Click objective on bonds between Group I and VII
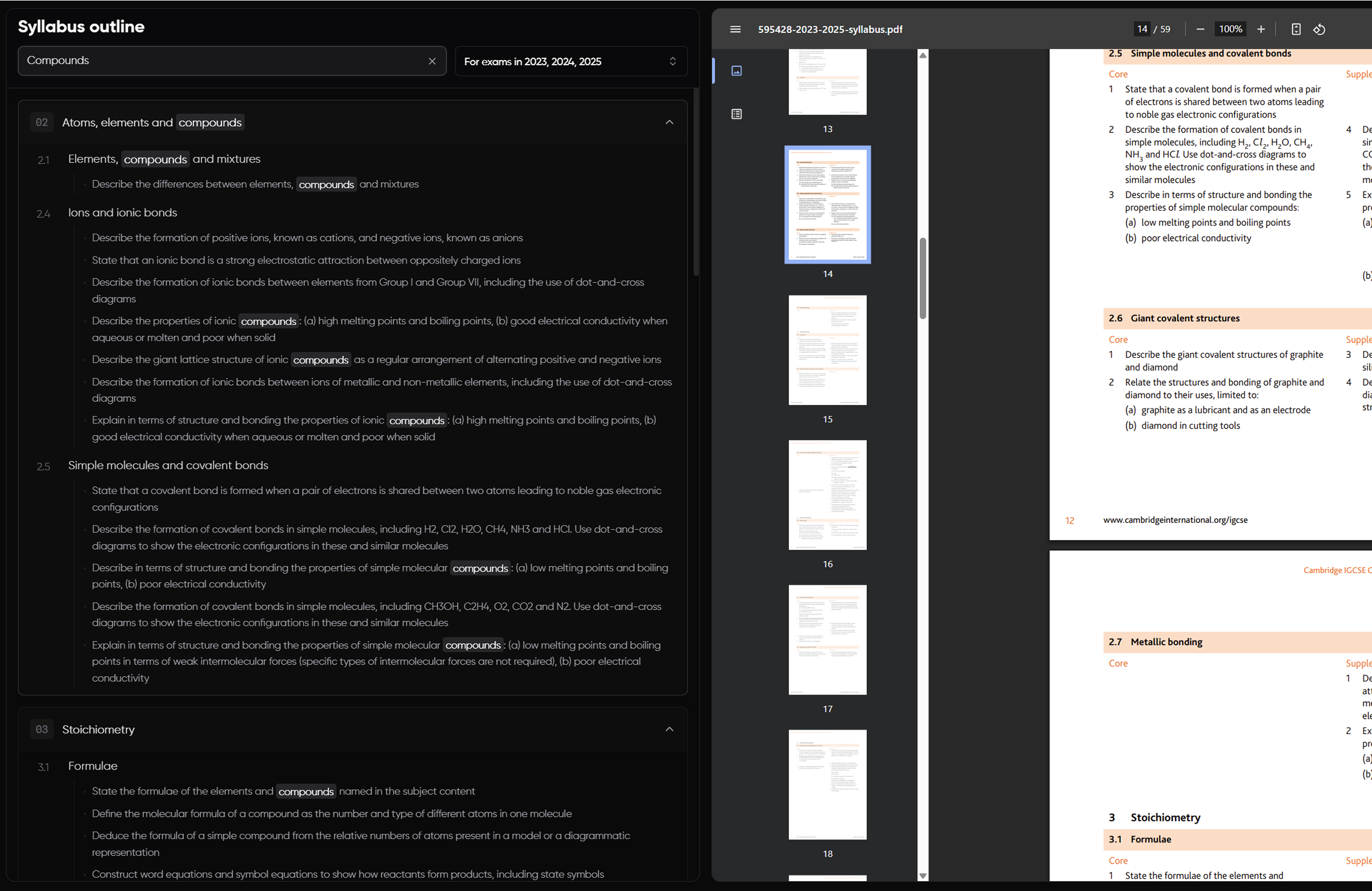Screen dimensions: 1372x891 [x=368, y=291]
